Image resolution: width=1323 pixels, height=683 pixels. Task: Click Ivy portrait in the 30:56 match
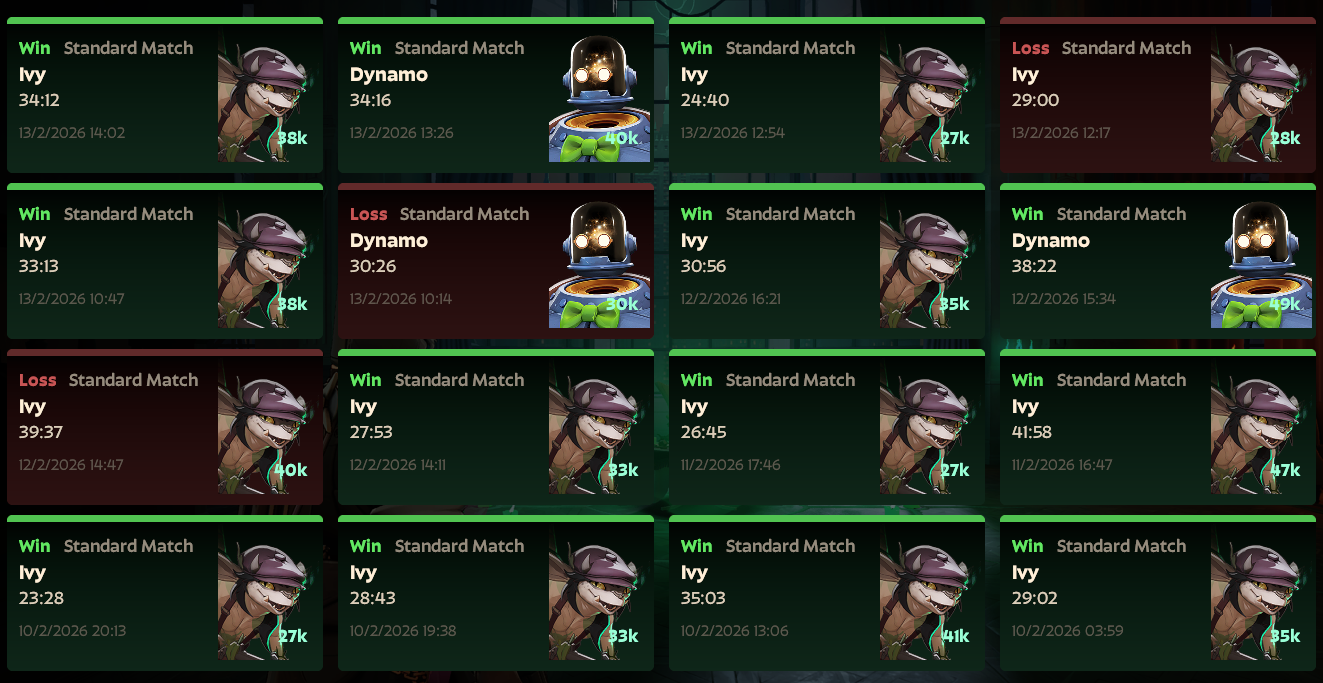tap(929, 264)
